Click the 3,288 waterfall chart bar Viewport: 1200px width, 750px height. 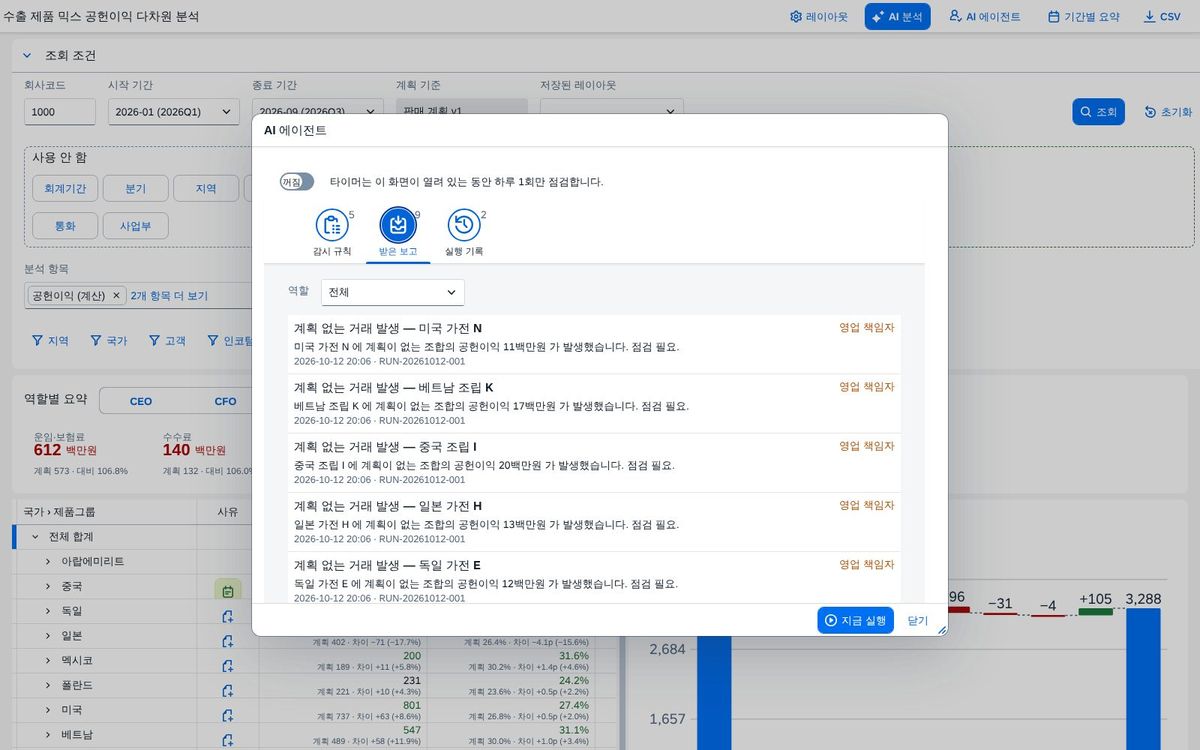[x=1143, y=680]
